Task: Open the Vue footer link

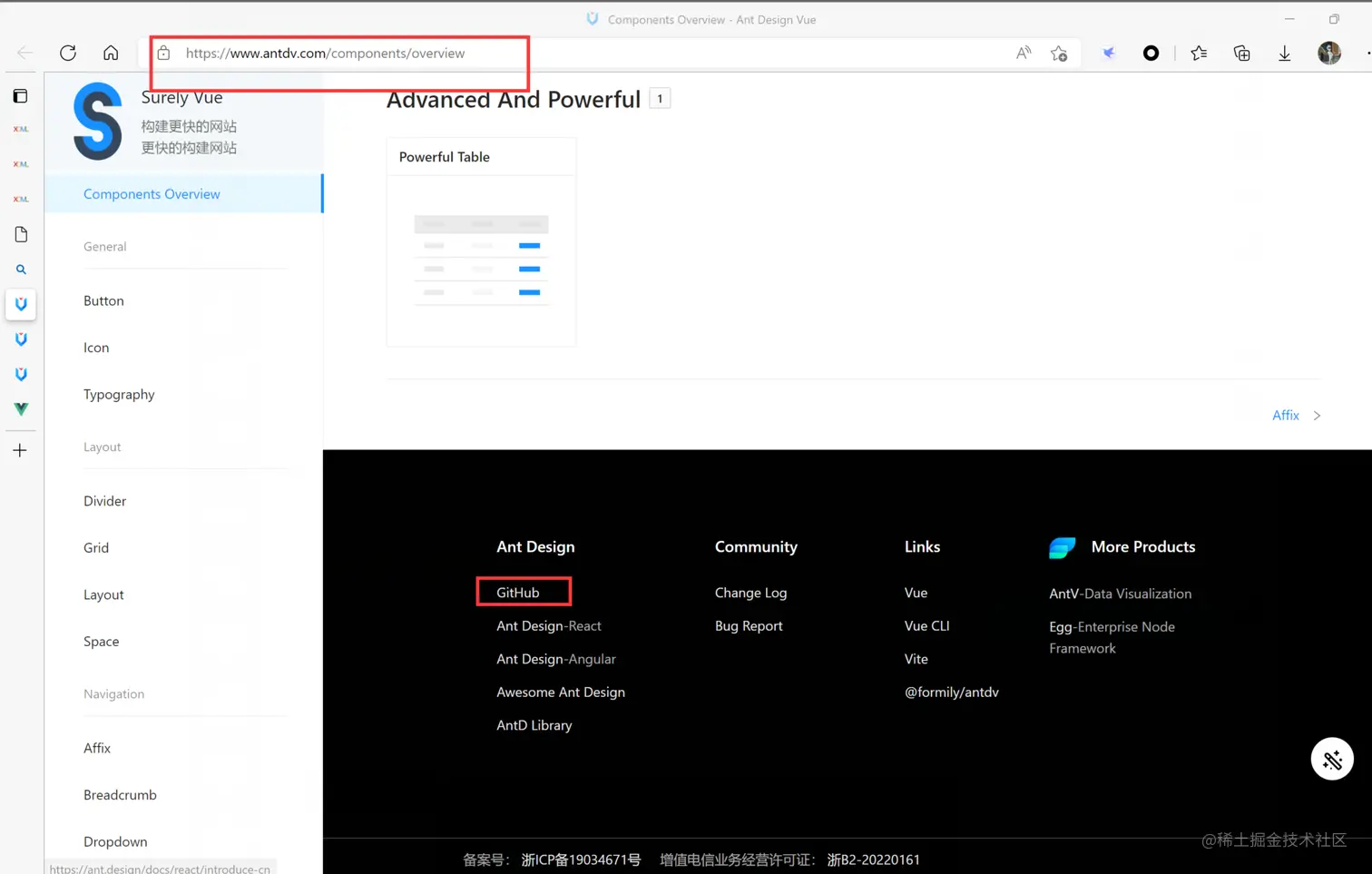Action: coord(916,593)
